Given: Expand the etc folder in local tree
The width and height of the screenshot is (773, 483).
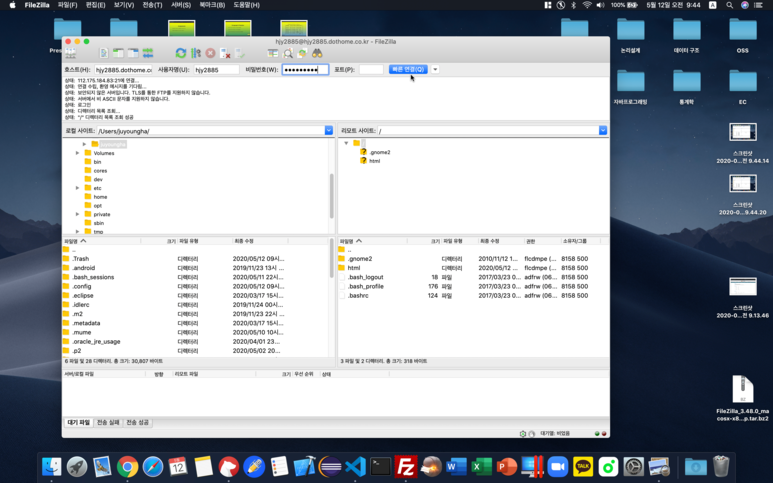Looking at the screenshot, I should tap(77, 188).
